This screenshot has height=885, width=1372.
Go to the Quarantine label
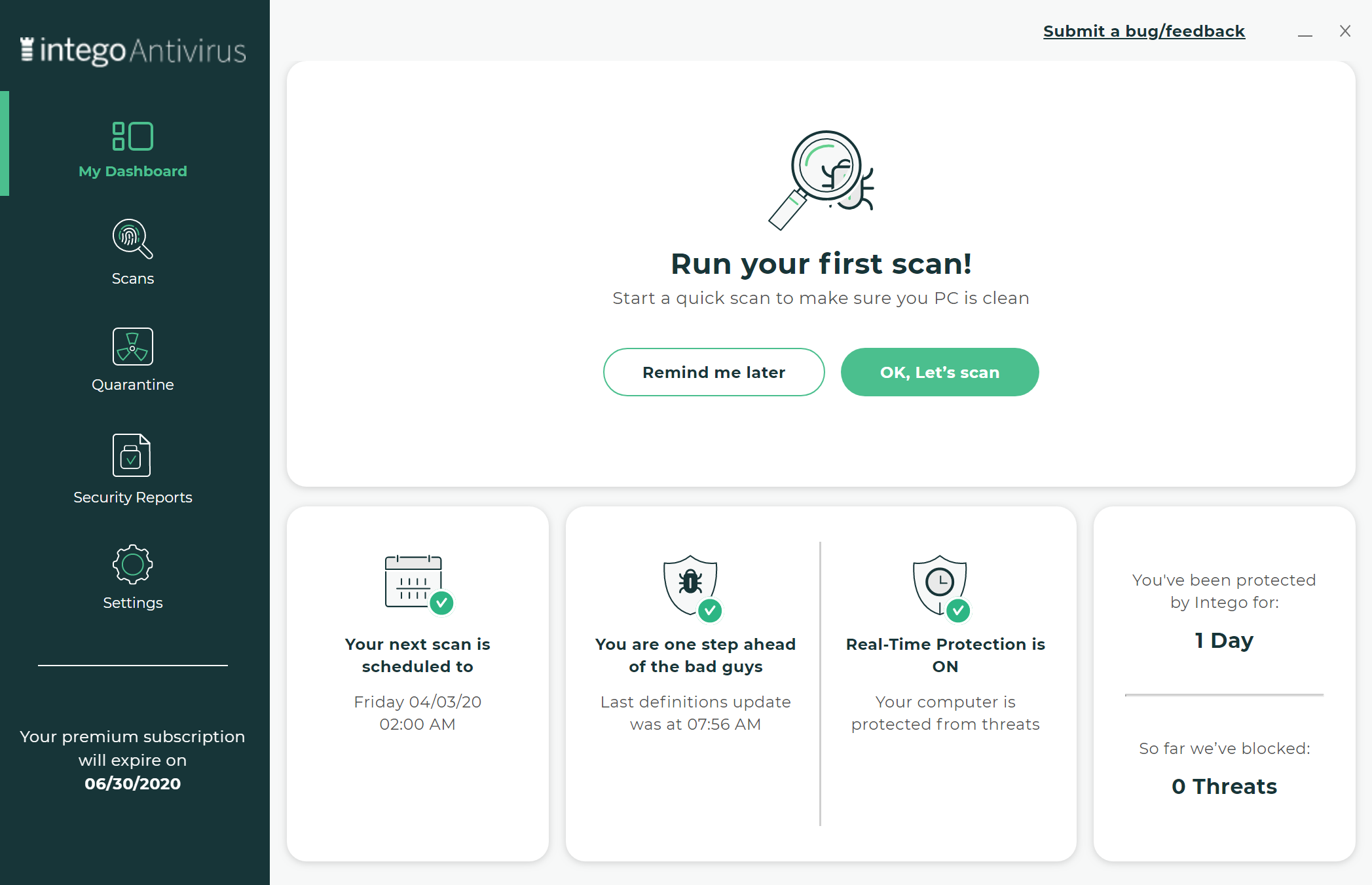133,385
